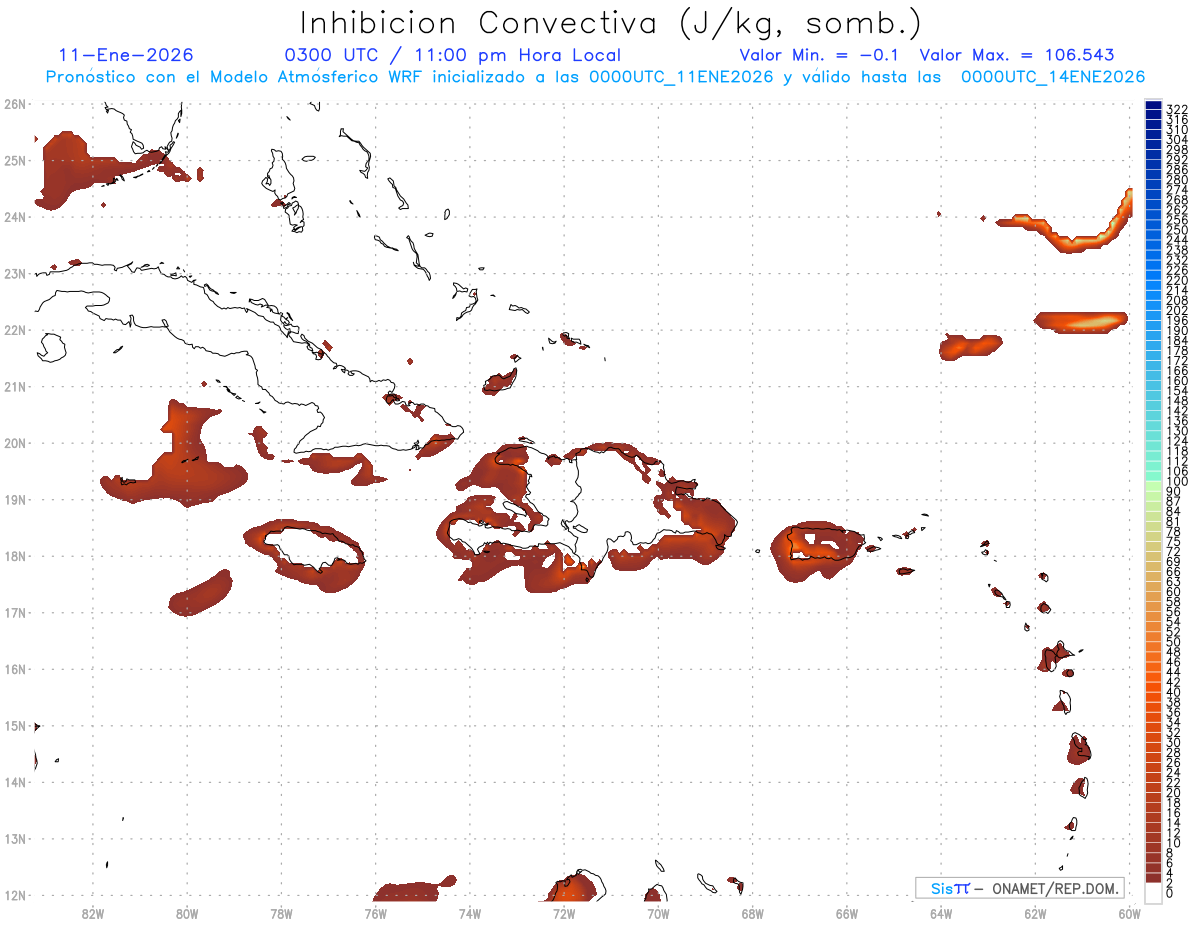Click the colorbar value 0
Screen dimensions: 1200x927
click(1170, 893)
